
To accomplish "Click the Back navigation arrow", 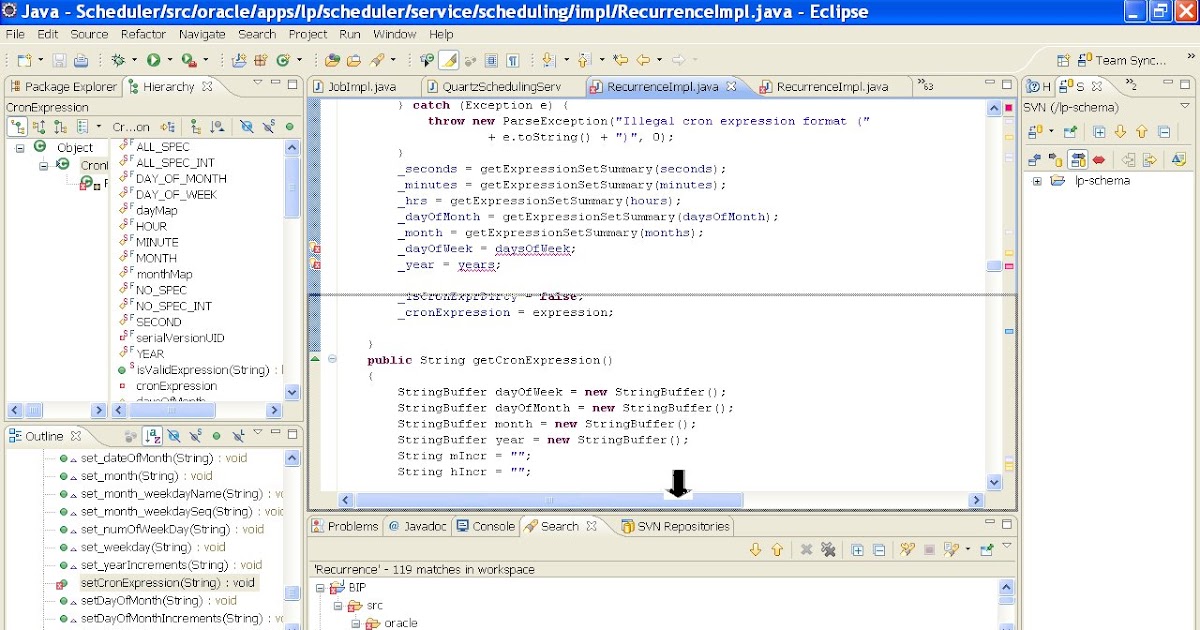I will pyautogui.click(x=644, y=61).
